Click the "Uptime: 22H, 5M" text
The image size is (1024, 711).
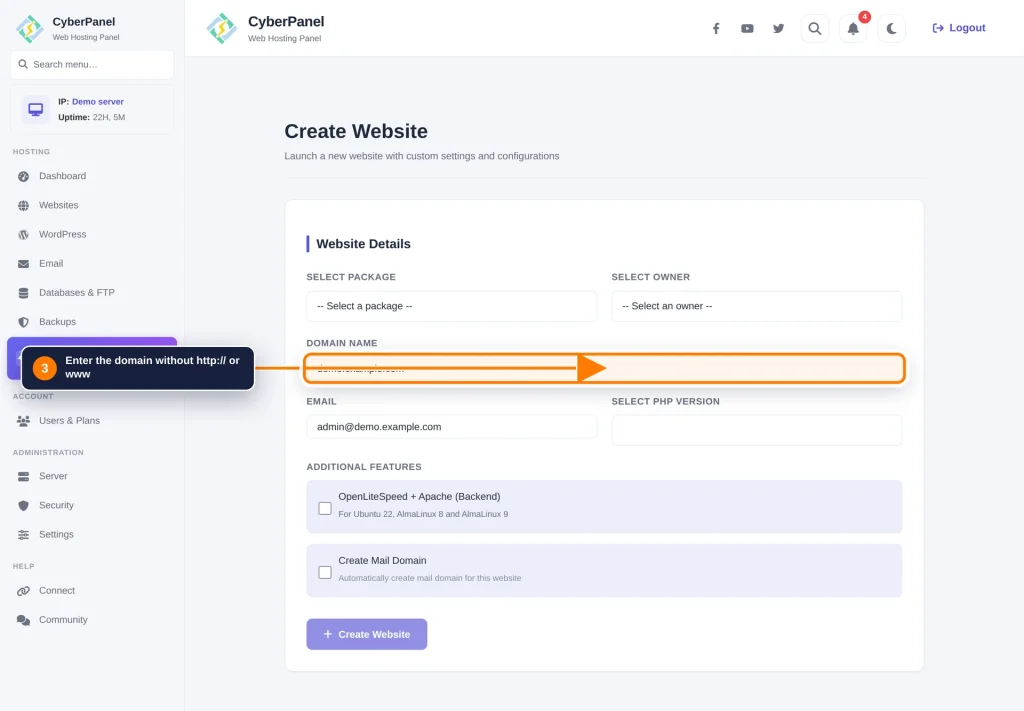(x=91, y=118)
